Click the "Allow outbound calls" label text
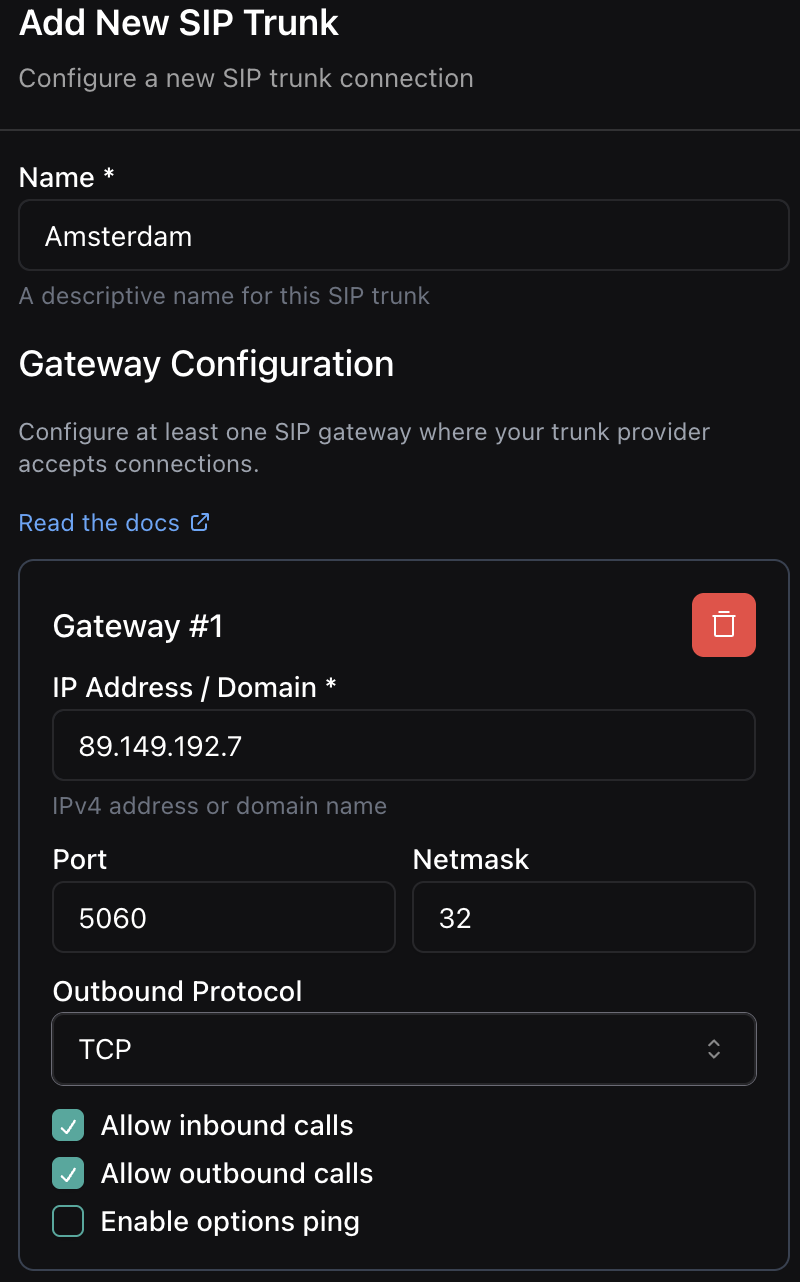Screen dimensions: 800x1282 237,1174
